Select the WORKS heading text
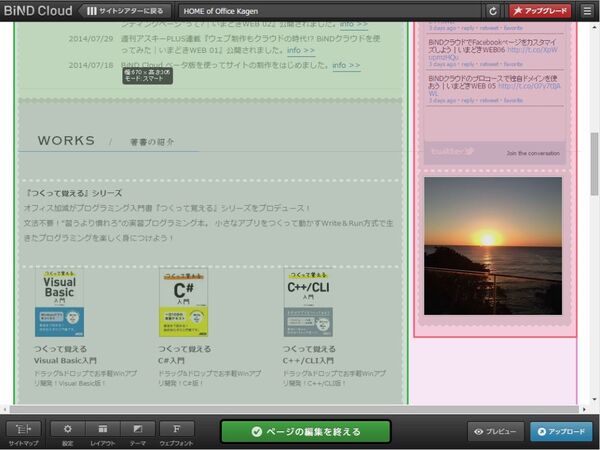The height and width of the screenshot is (450, 600). click(66, 140)
